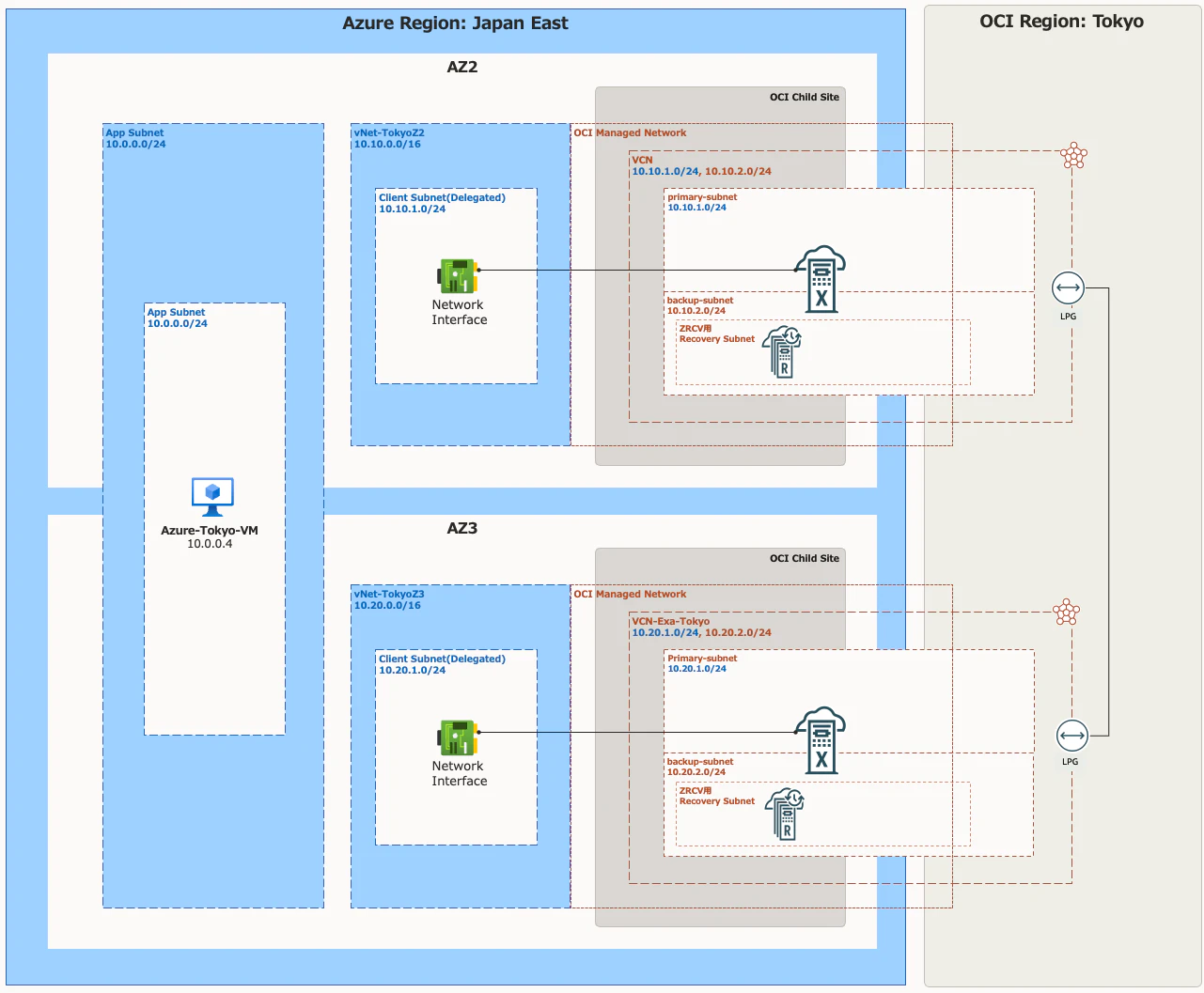
Task: Select "Client Subnet(Delegated)" label in vNet-TokyoZ3
Action: (442, 659)
